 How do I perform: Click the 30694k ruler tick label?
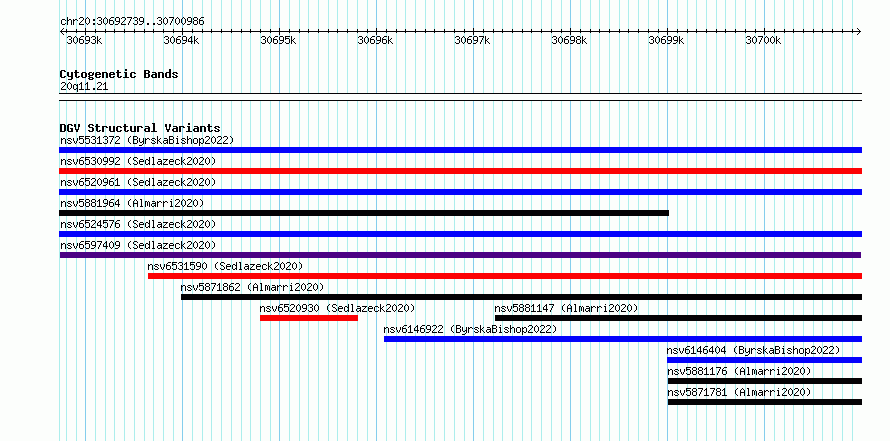(181, 40)
